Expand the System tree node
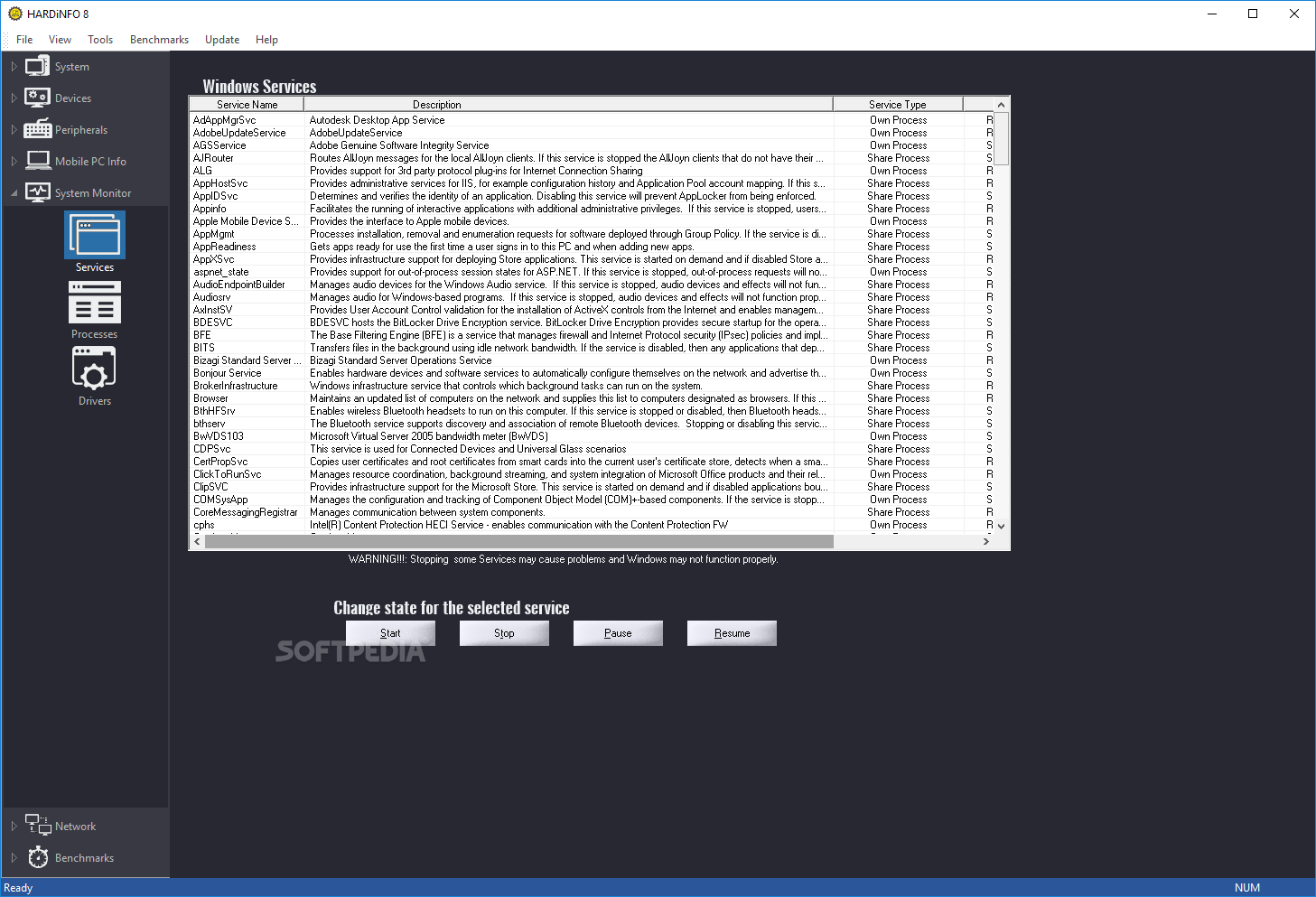The height and width of the screenshot is (897, 1316). tap(14, 67)
